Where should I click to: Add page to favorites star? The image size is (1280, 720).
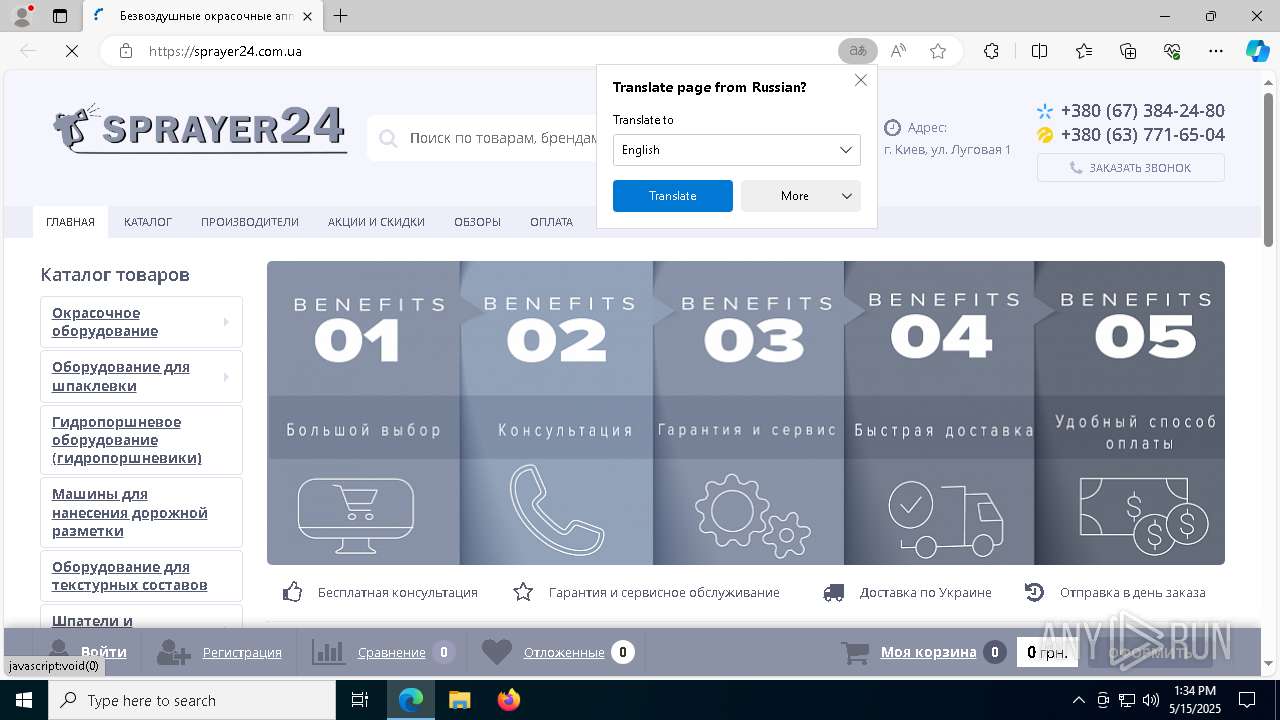pyautogui.click(x=938, y=51)
